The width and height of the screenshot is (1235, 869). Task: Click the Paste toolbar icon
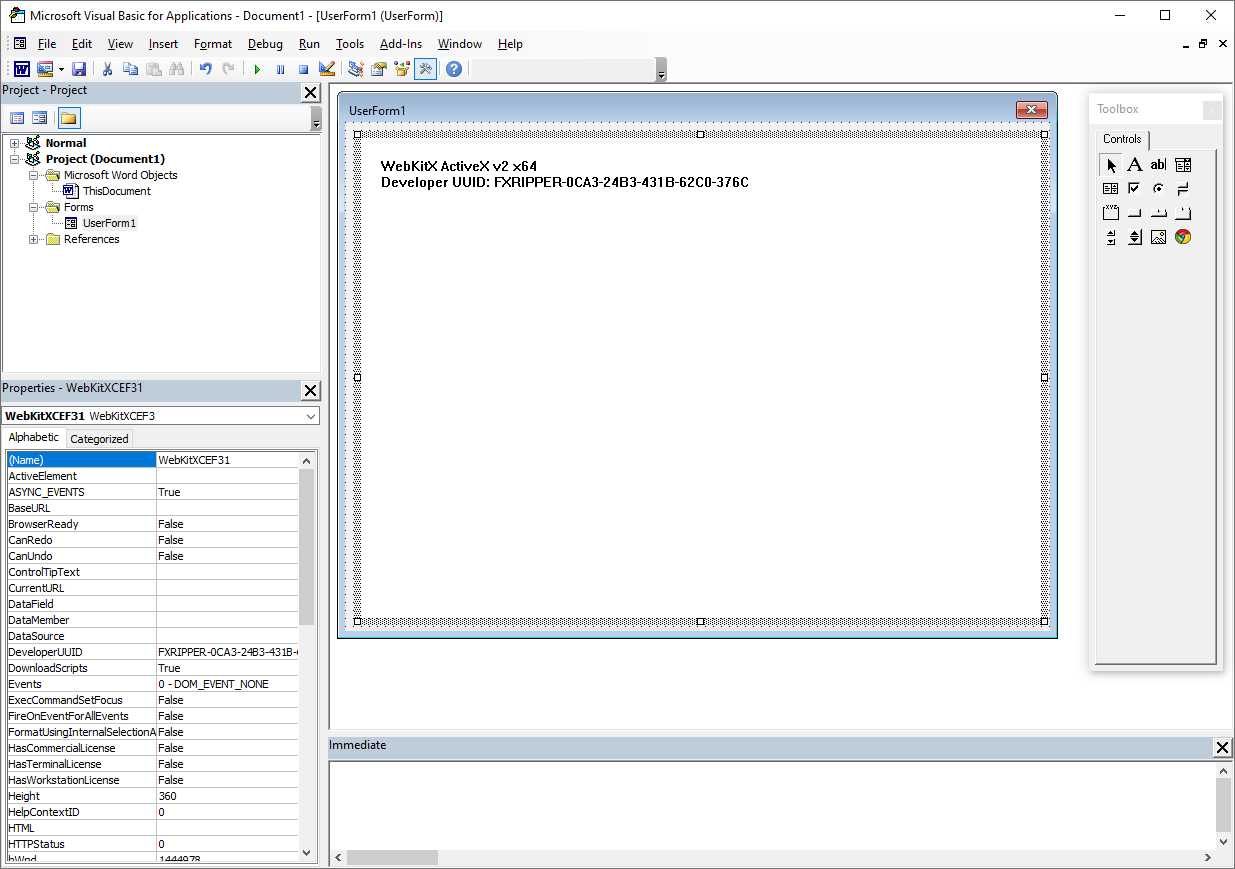(153, 69)
